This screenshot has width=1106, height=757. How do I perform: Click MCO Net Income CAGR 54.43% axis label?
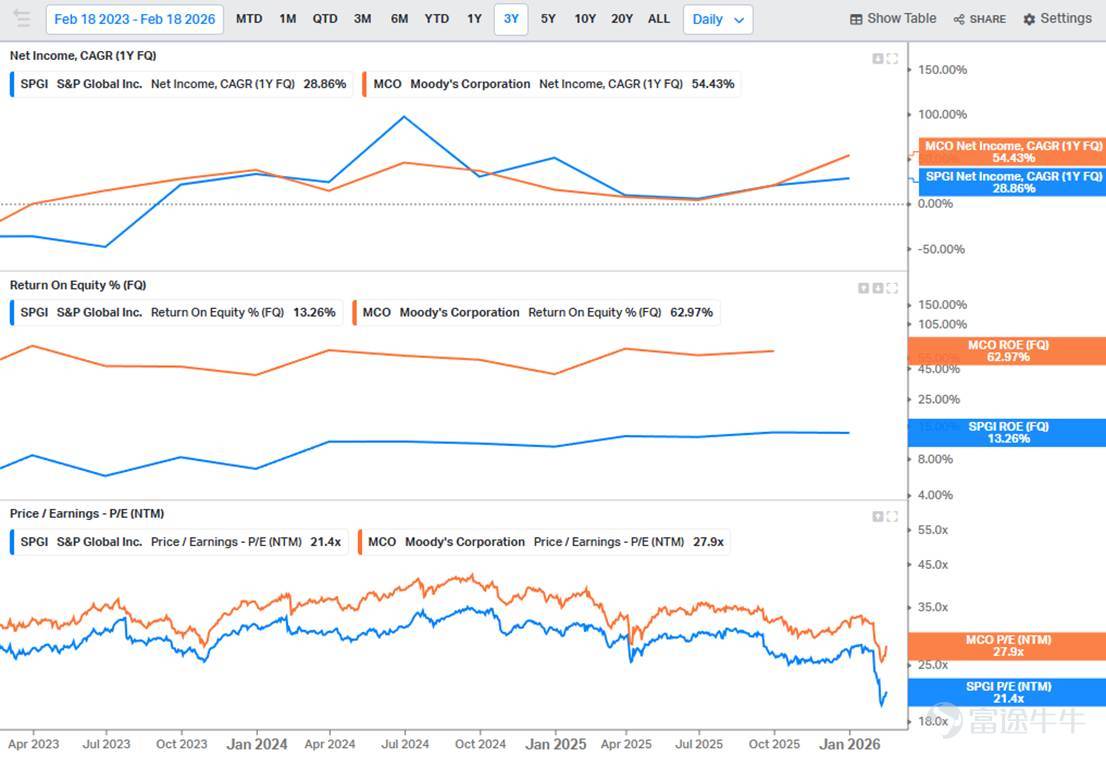[x=1012, y=152]
